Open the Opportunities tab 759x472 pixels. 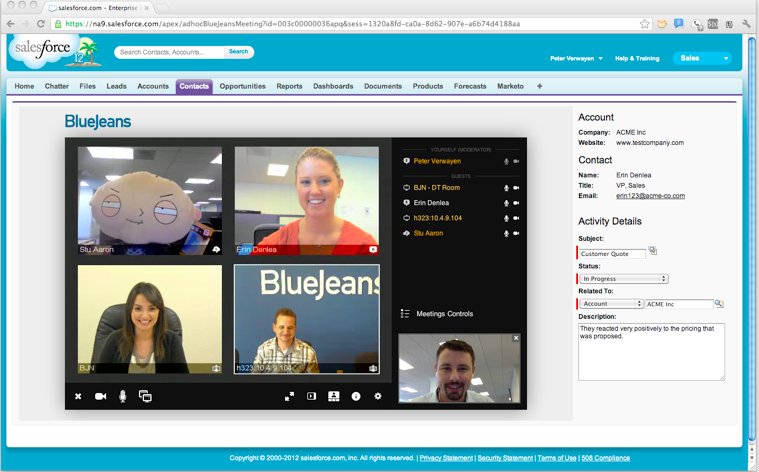pos(243,86)
